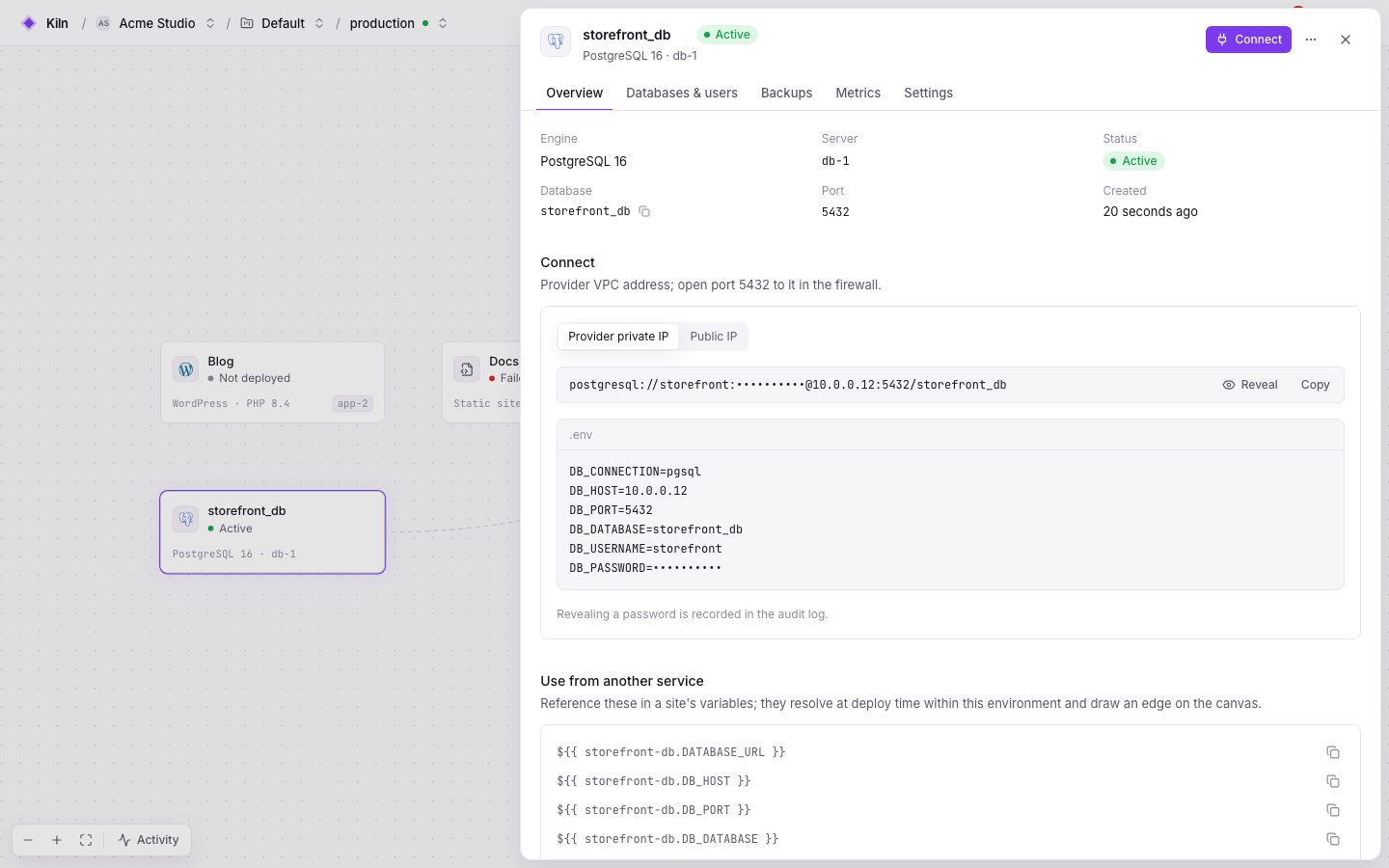The height and width of the screenshot is (868, 1389).
Task: Copy the DB_PORT reference variable
Action: (x=1333, y=810)
